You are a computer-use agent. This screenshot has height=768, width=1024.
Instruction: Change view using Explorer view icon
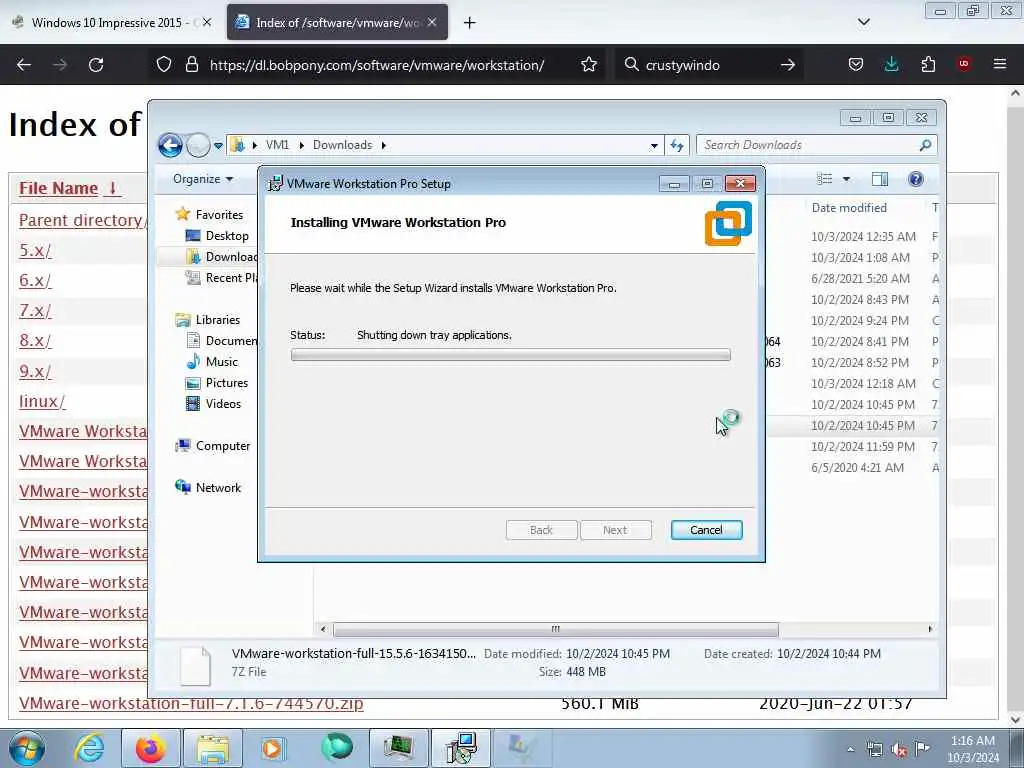pos(825,179)
